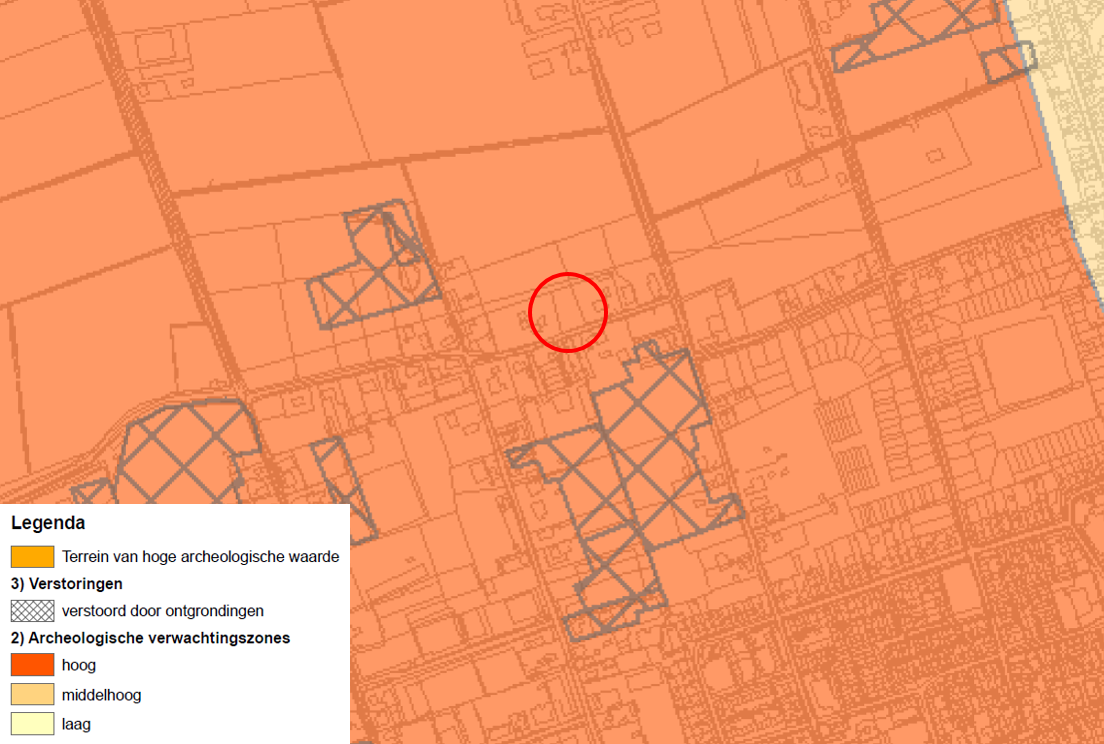
Task: Click the '2) Archeologische verwachtingszones' heading
Action: click(x=150, y=638)
